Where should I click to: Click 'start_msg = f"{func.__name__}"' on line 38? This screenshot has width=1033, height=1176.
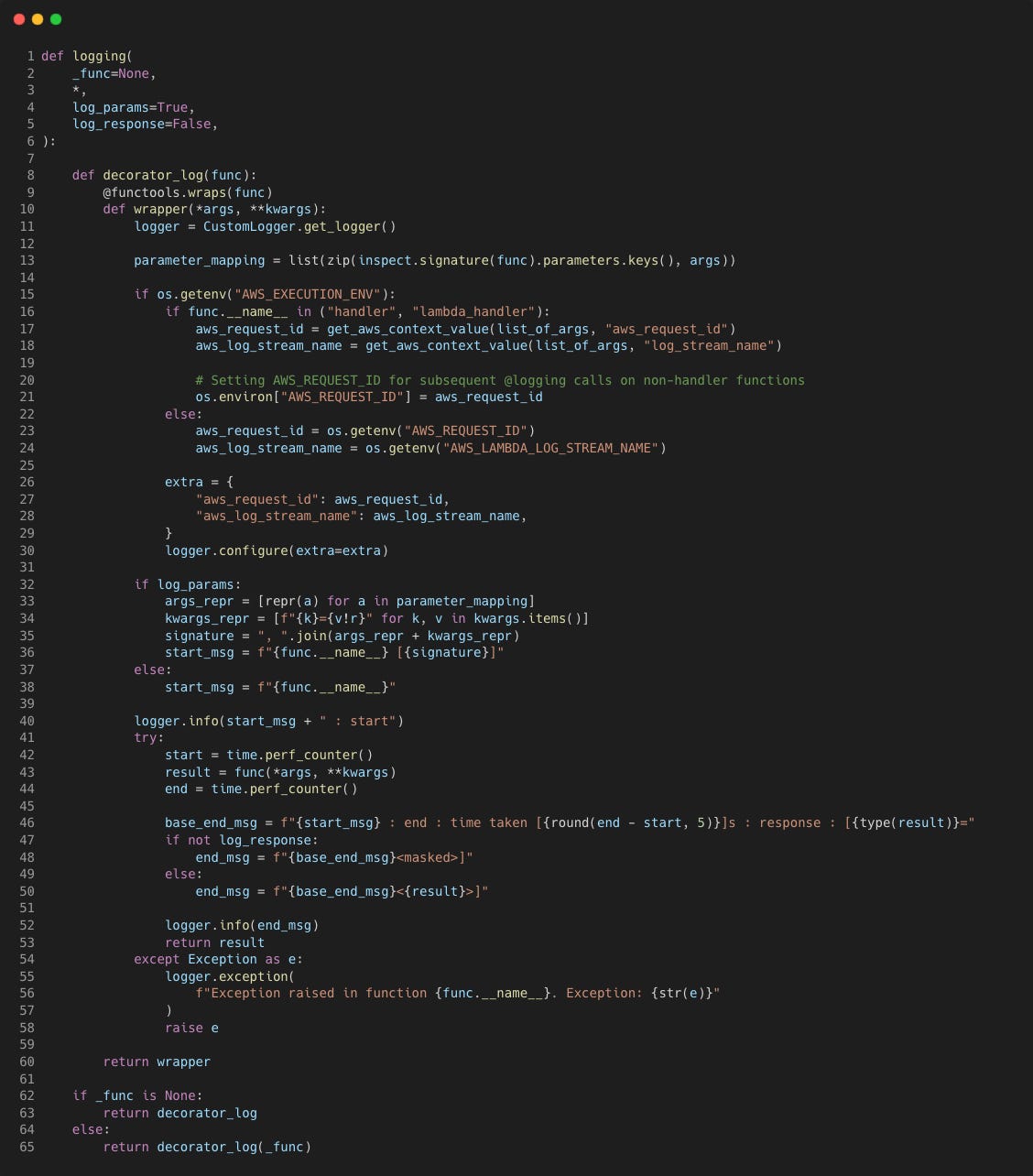[280, 687]
